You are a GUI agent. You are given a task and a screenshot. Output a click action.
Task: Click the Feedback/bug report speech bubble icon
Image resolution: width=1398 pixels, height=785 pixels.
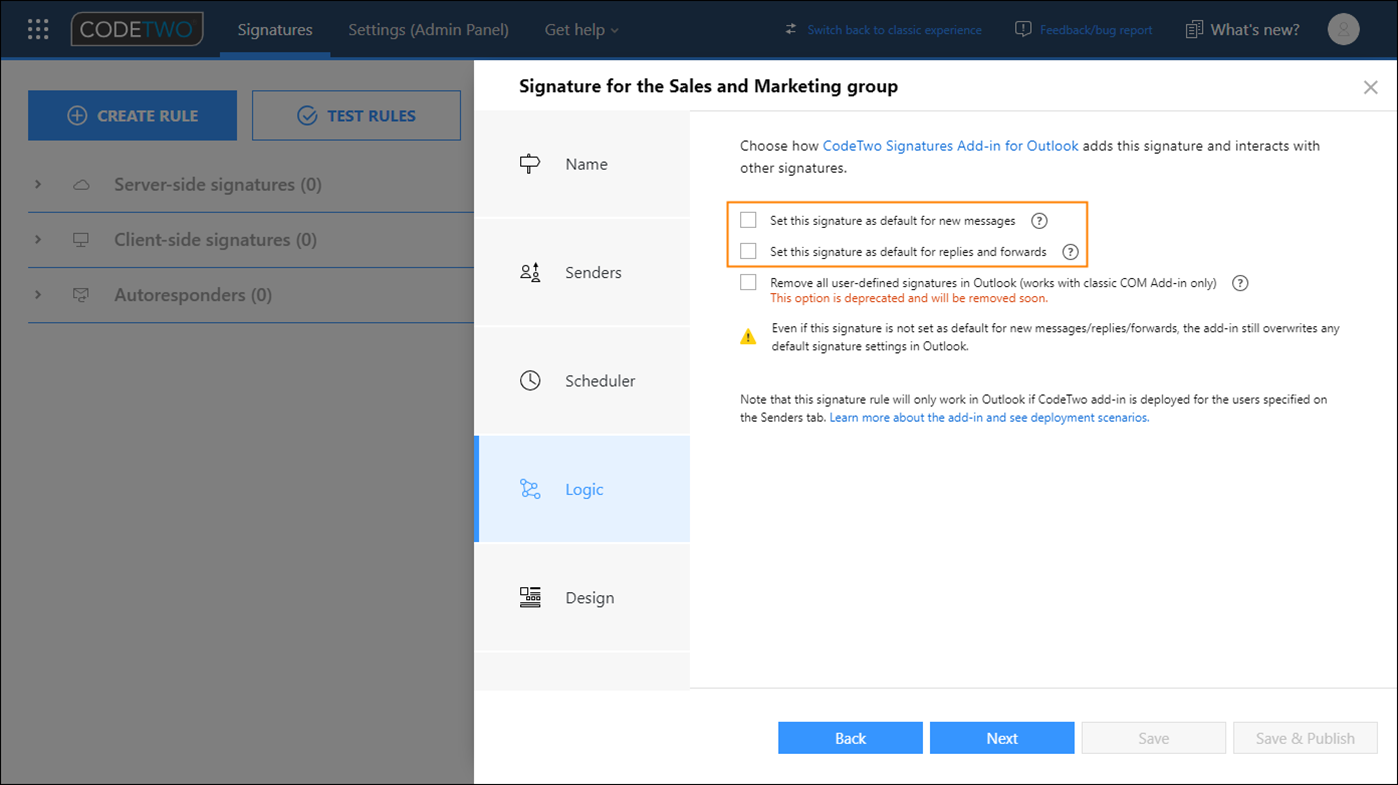pos(1022,29)
